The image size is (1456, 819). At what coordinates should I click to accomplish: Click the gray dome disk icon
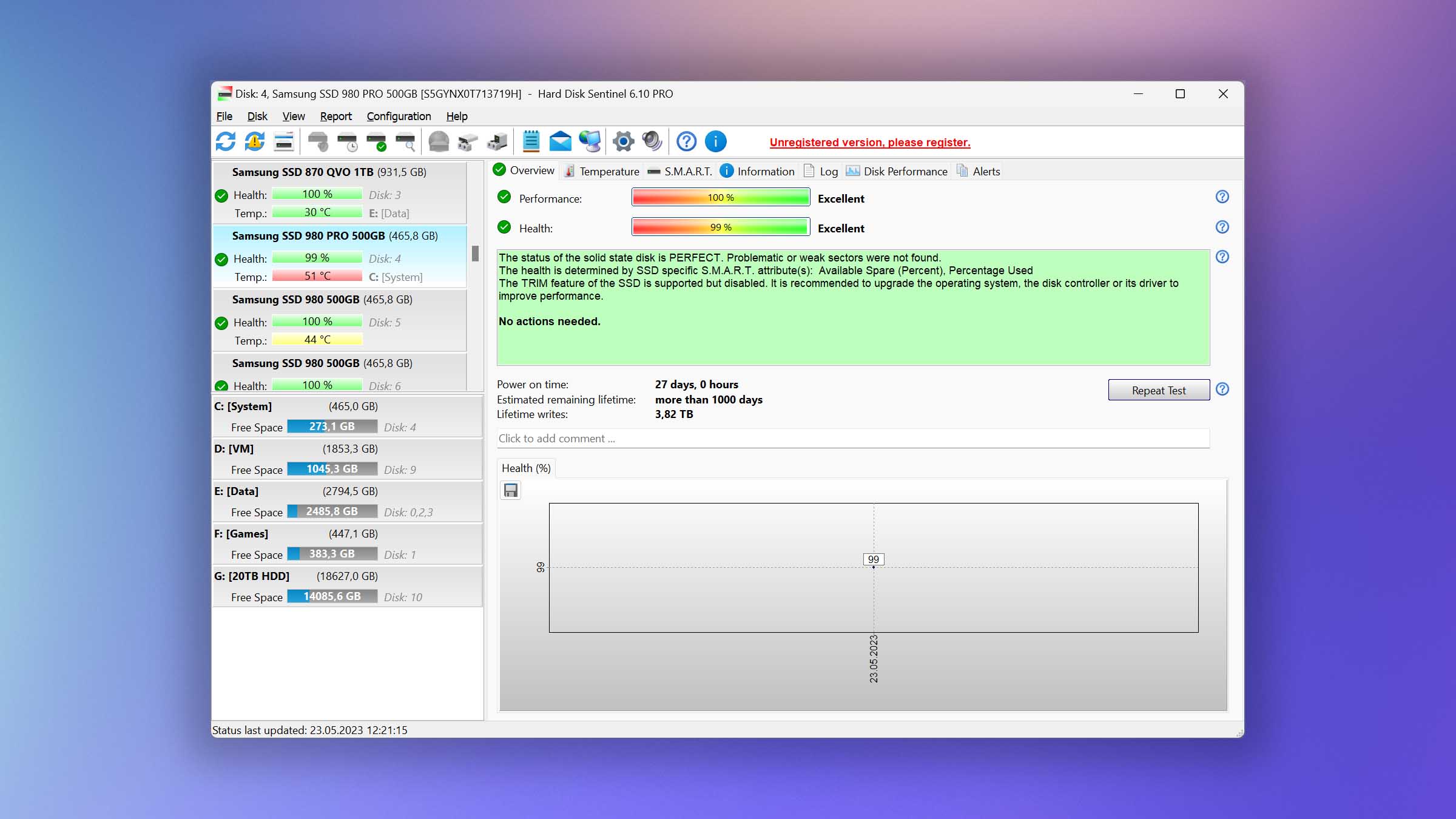439,142
